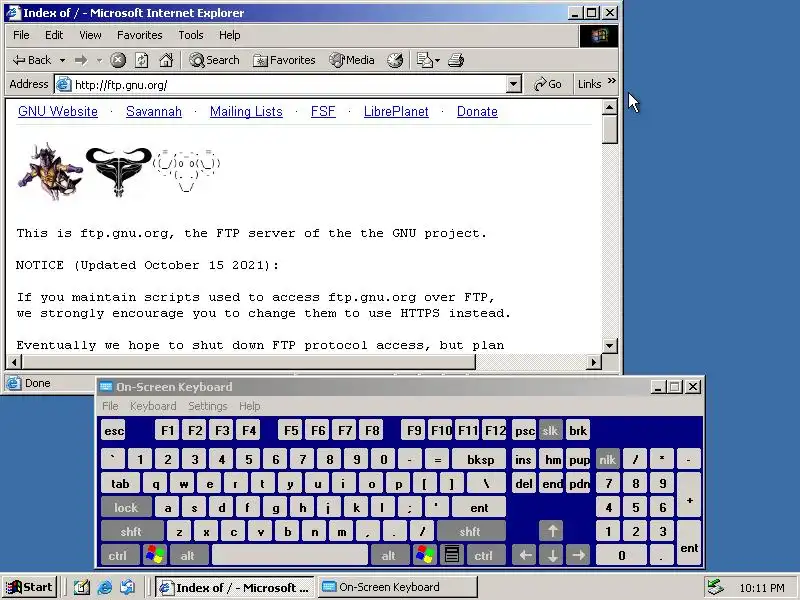
Task: Click the right Windows logo key
Action: tap(424, 556)
